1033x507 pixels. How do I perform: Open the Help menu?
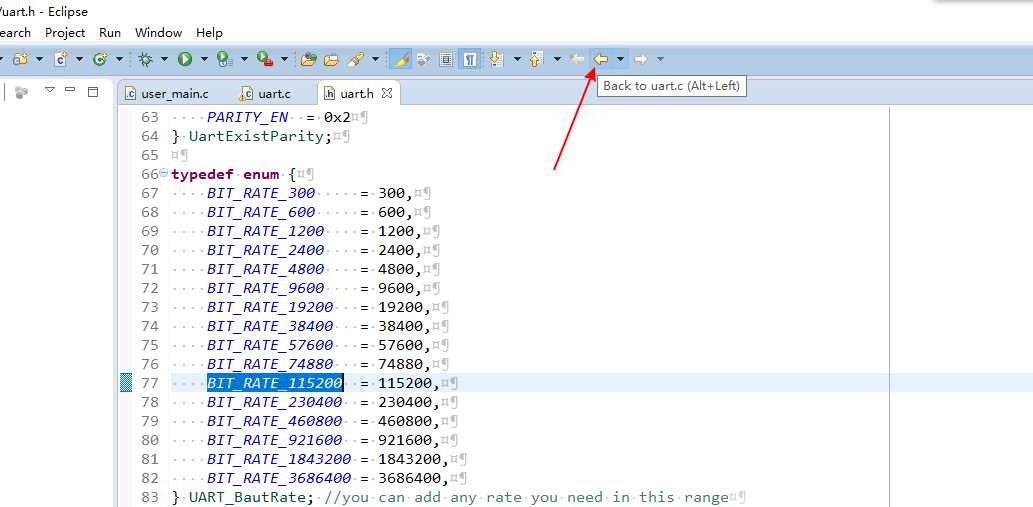coord(209,32)
